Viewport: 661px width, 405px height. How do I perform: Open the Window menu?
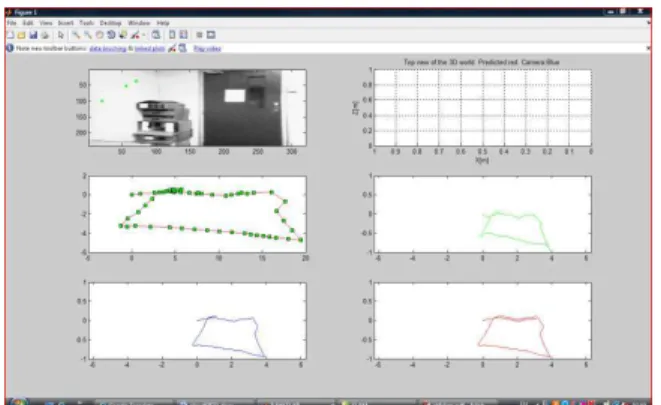click(x=139, y=23)
